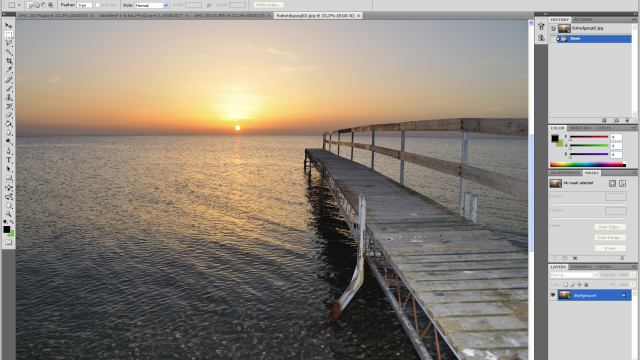Screen dimensions: 640x360
Task: Select the Rectangular Marquee tool in toolbox
Action: (9, 34)
